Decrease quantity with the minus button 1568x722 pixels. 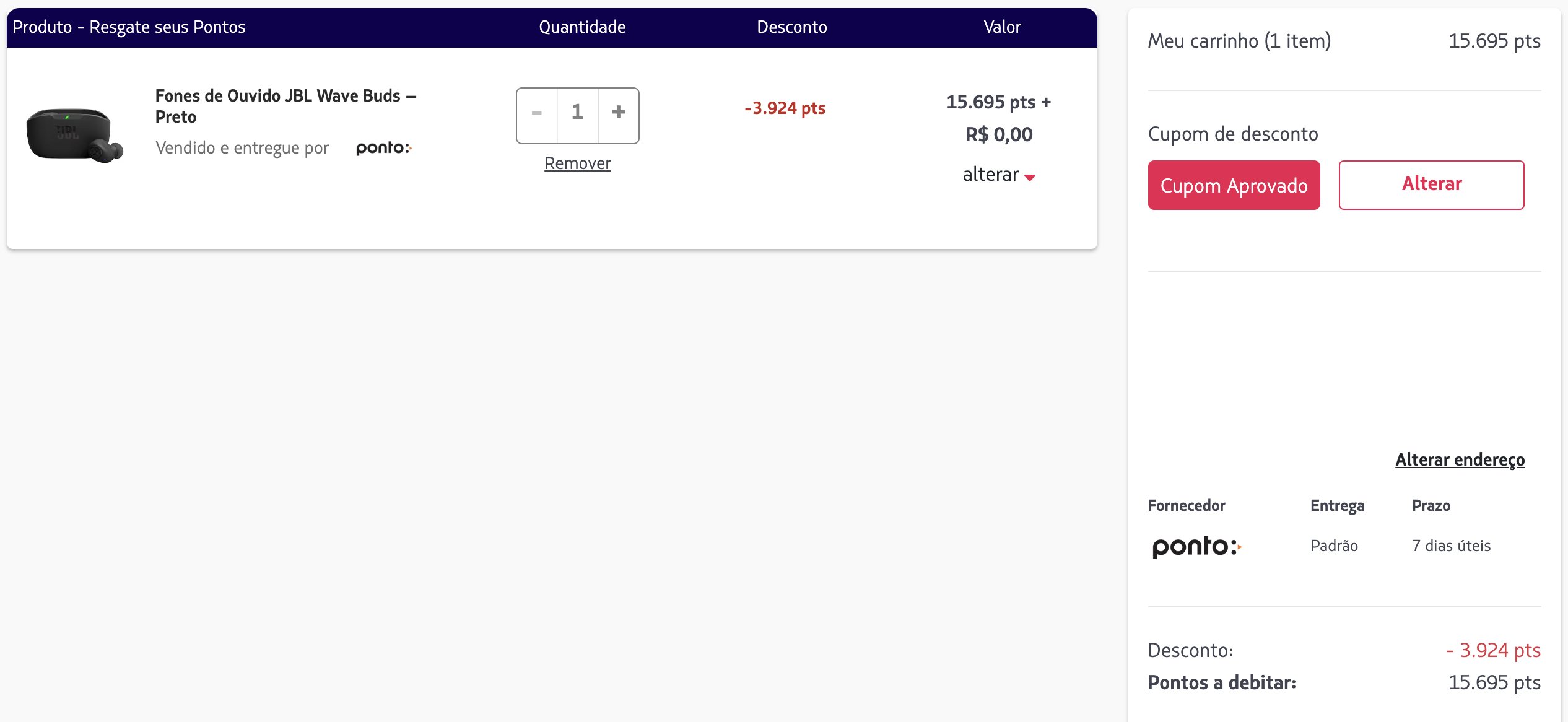(537, 115)
